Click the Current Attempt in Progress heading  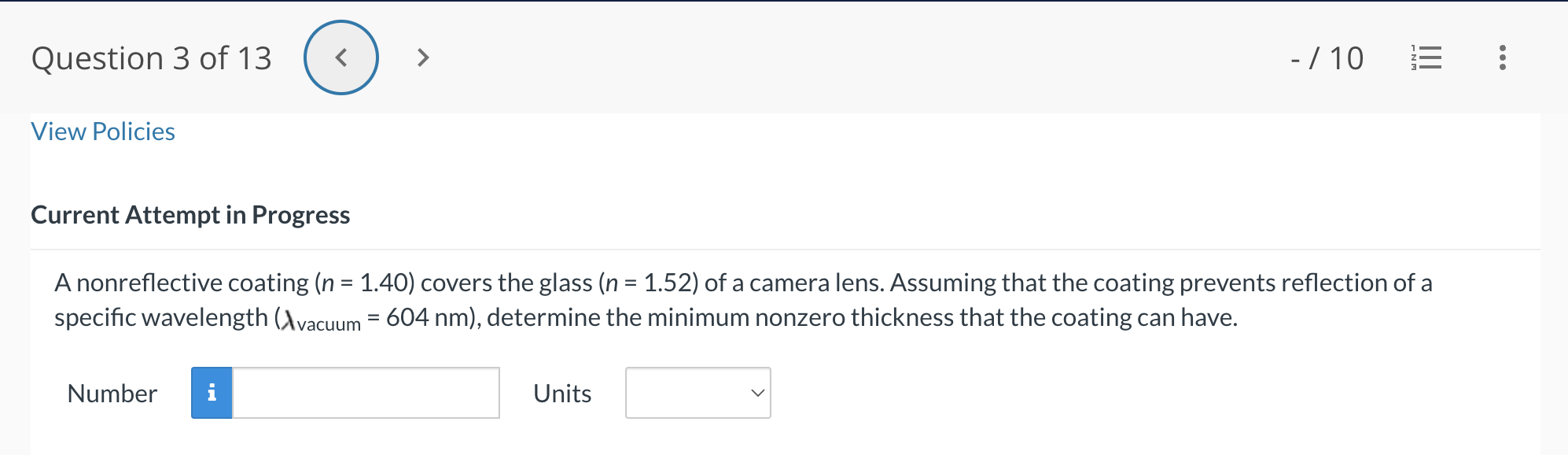tap(190, 215)
